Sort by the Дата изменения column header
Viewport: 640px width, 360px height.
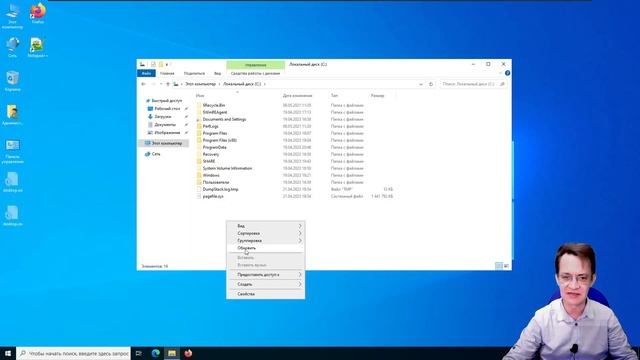tap(297, 96)
